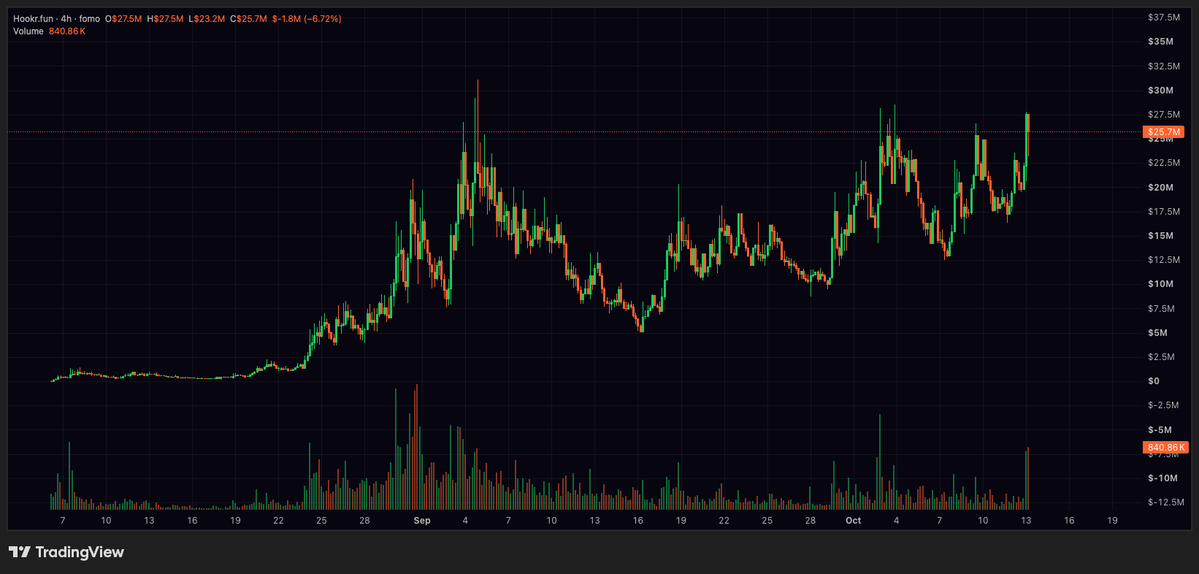Click the rightmost volume bar on Oct 13

point(1028,478)
